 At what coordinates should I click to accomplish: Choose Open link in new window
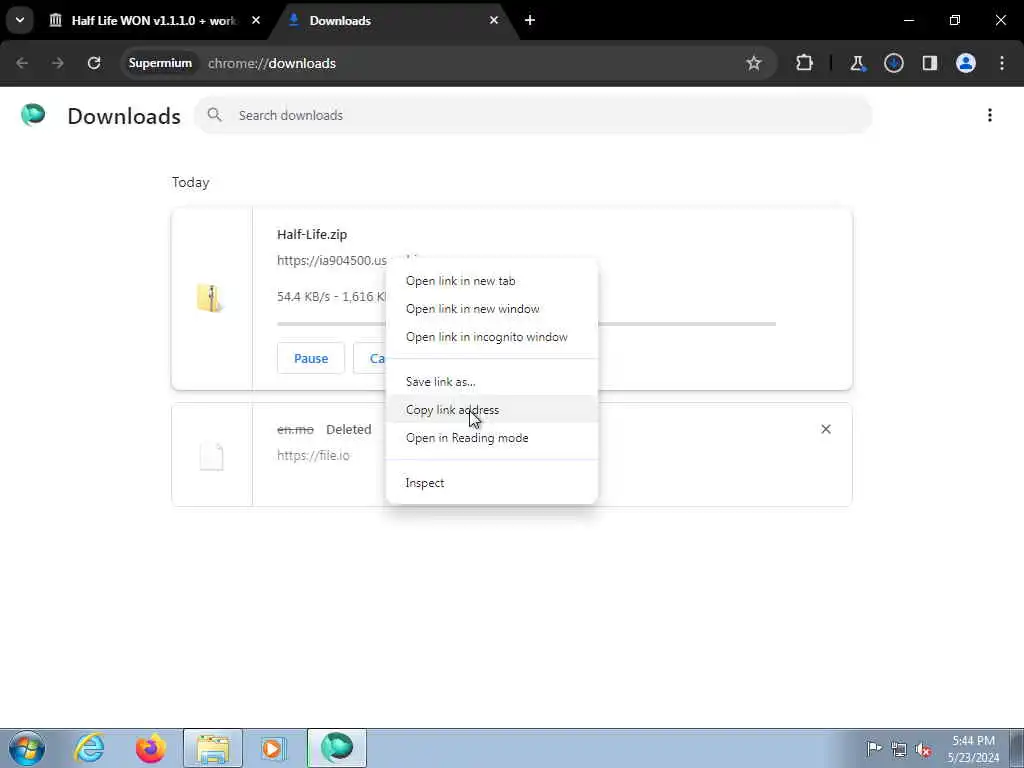pos(492,309)
